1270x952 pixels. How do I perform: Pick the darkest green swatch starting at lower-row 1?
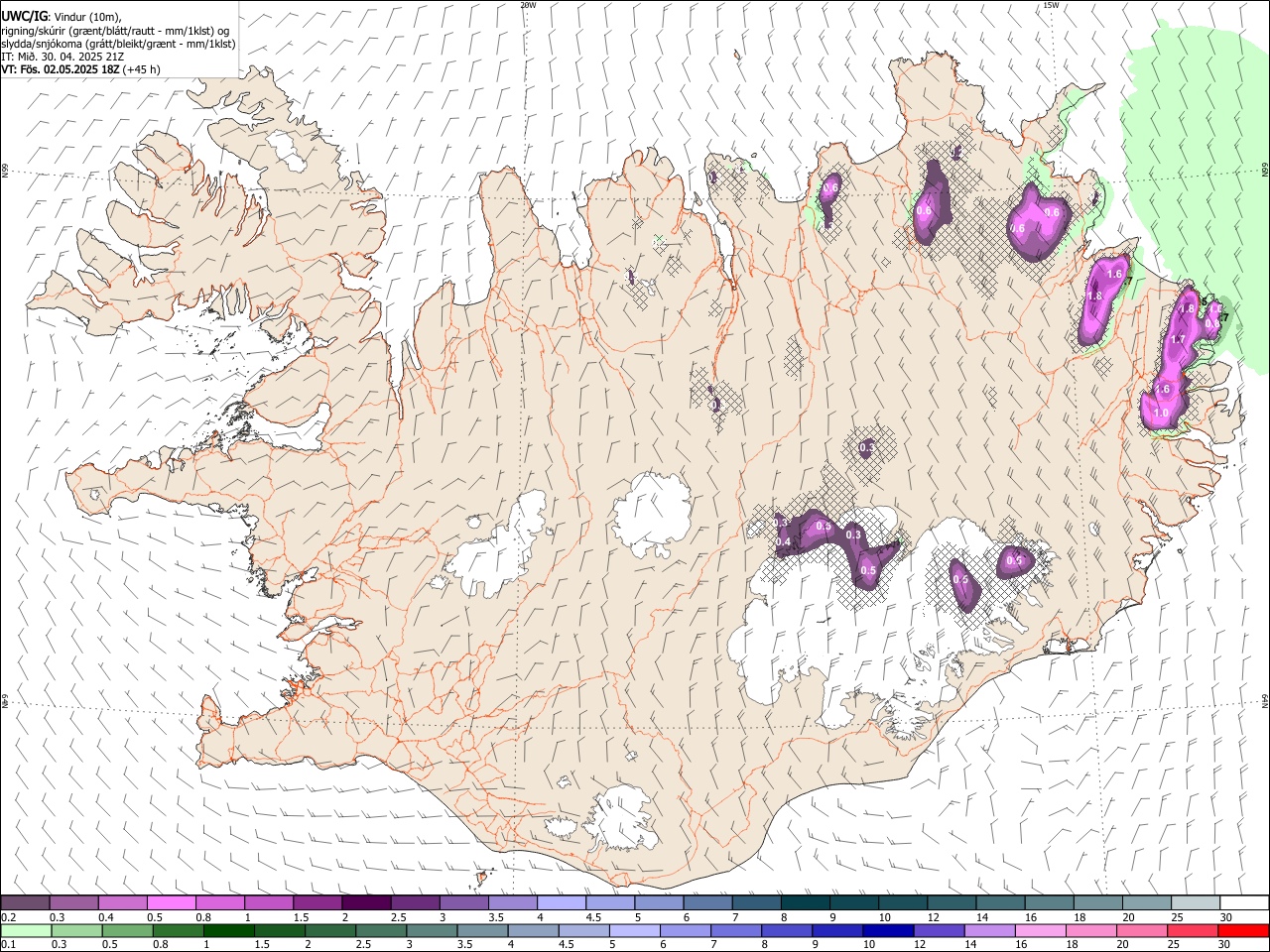pyautogui.click(x=228, y=930)
